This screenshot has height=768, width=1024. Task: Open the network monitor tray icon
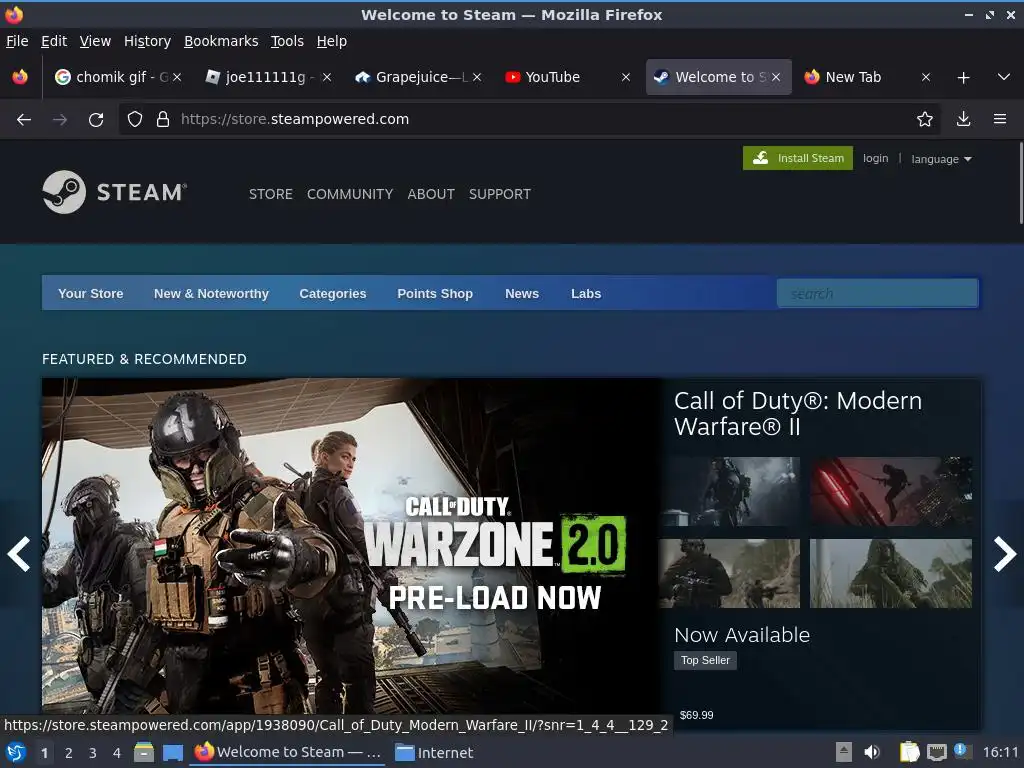click(x=936, y=752)
